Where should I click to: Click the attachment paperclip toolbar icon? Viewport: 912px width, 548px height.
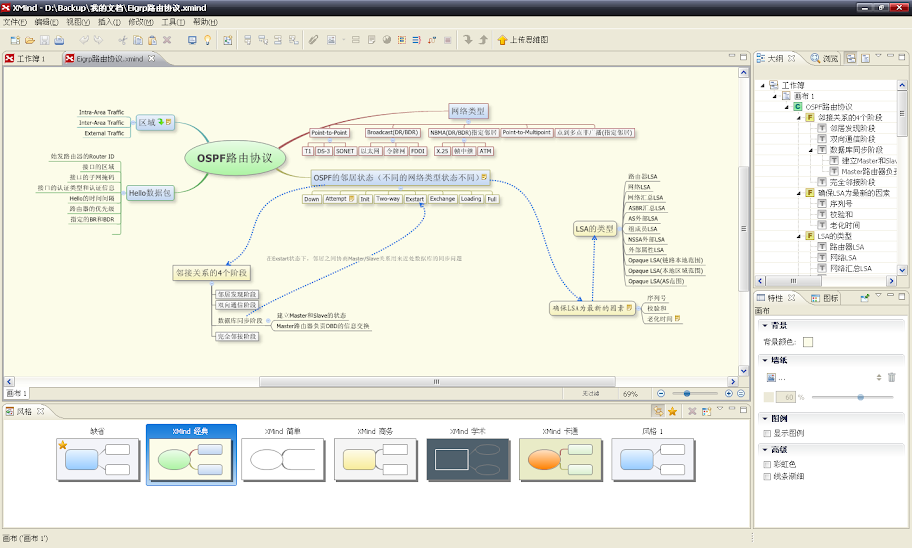click(313, 40)
